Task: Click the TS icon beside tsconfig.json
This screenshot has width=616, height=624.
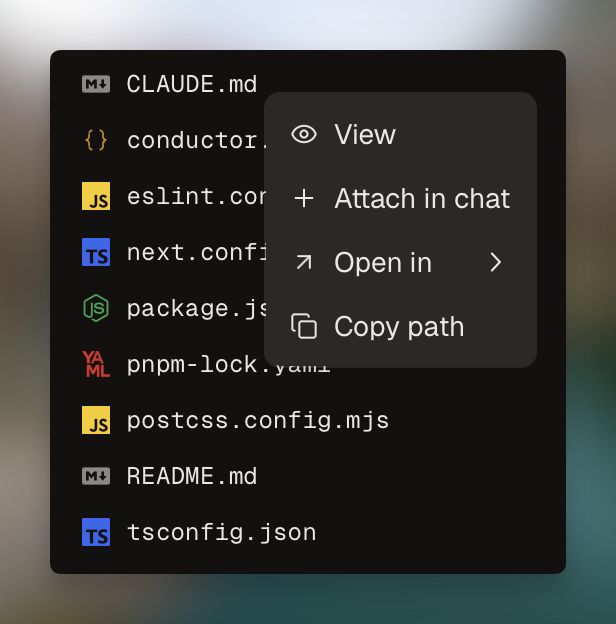Action: click(96, 532)
